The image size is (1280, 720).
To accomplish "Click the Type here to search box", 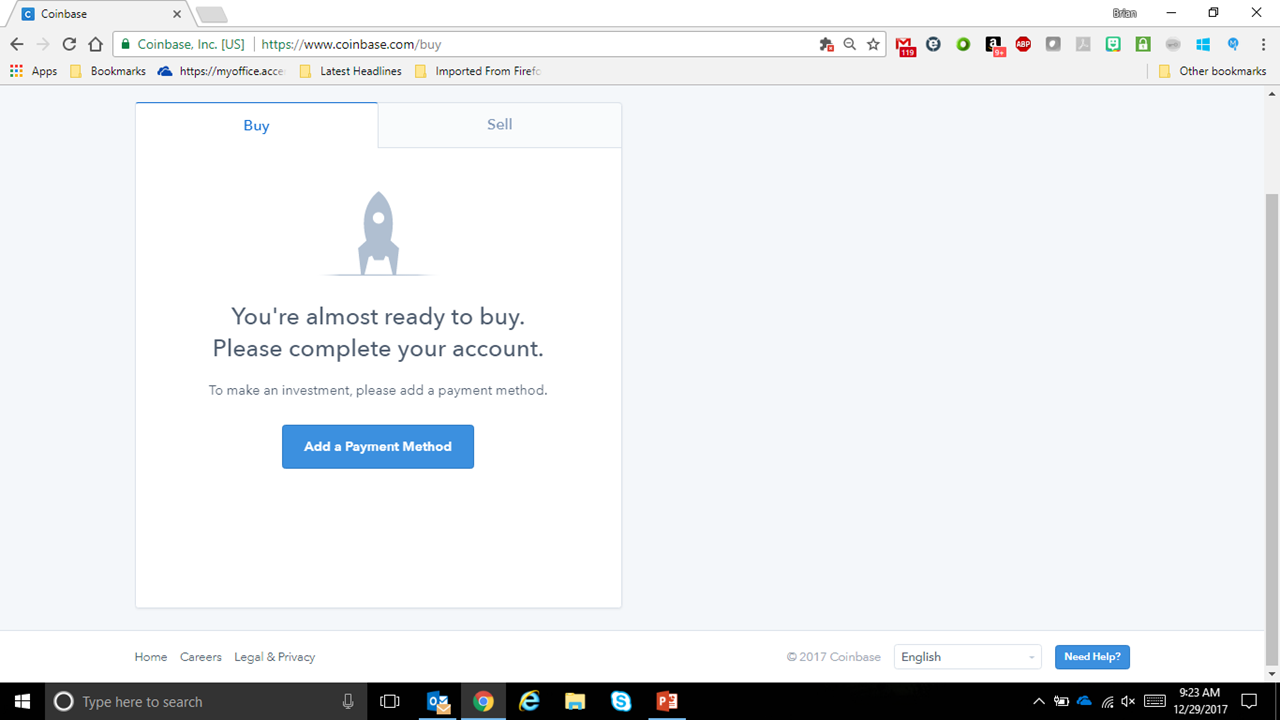I will (205, 701).
